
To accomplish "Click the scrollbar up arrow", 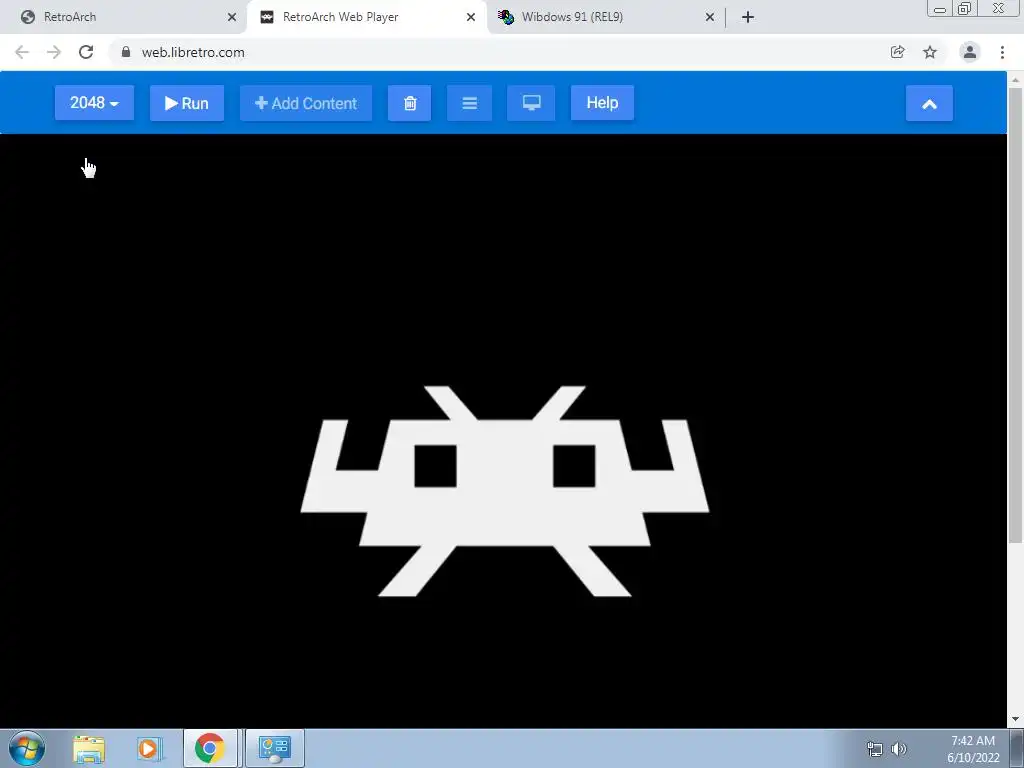I will pyautogui.click(x=1015, y=80).
